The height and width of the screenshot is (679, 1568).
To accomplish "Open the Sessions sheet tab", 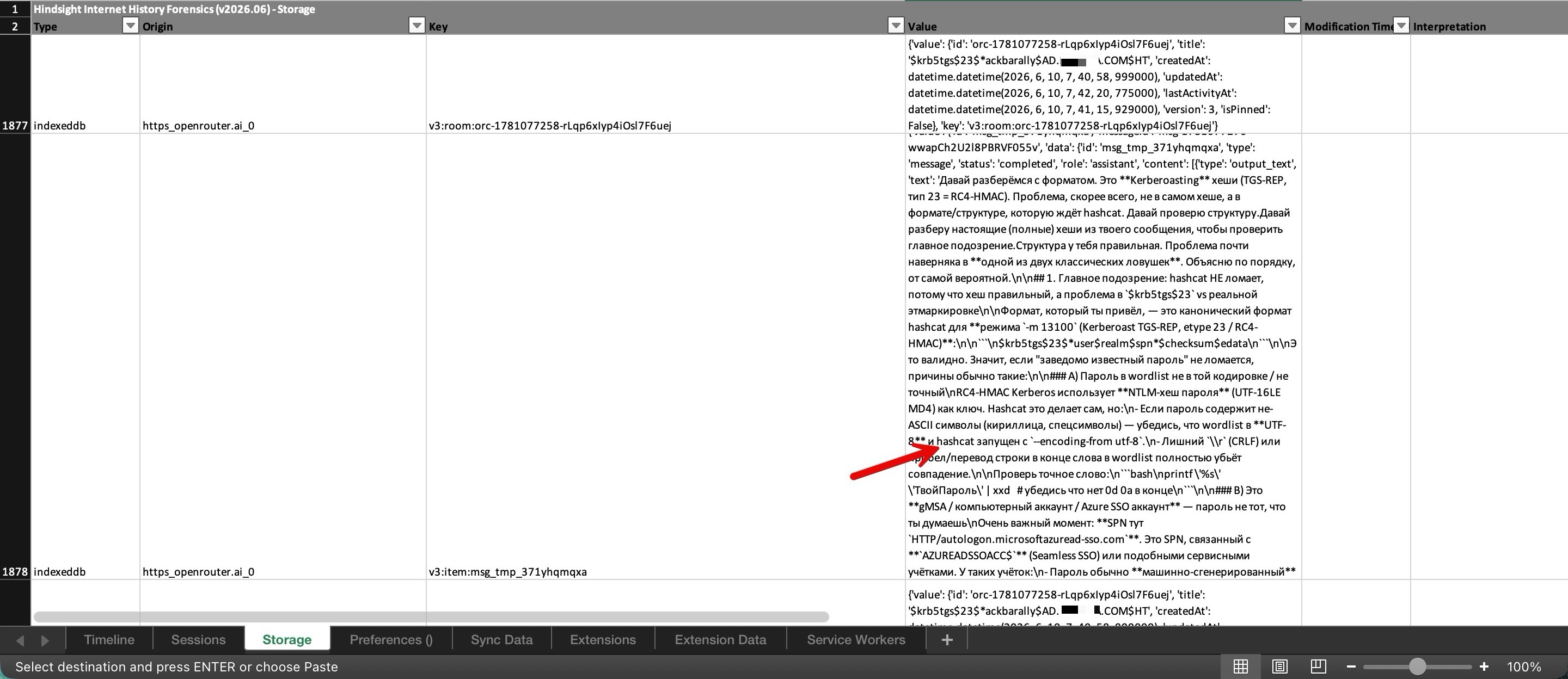I will click(198, 639).
